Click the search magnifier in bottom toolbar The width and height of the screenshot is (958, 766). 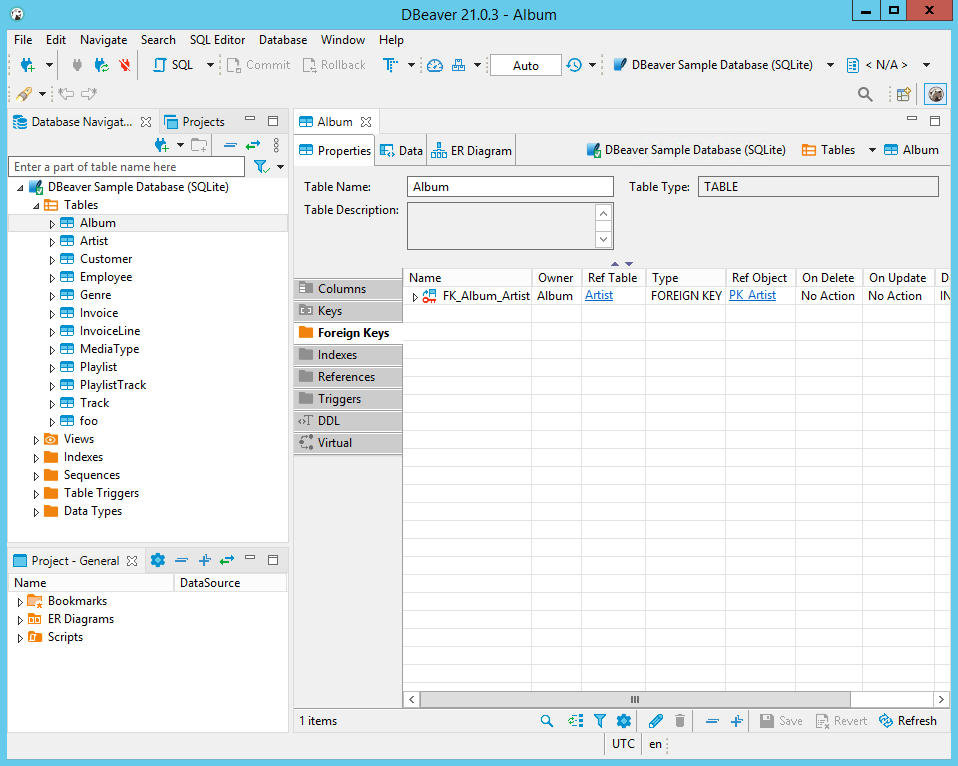pos(547,721)
